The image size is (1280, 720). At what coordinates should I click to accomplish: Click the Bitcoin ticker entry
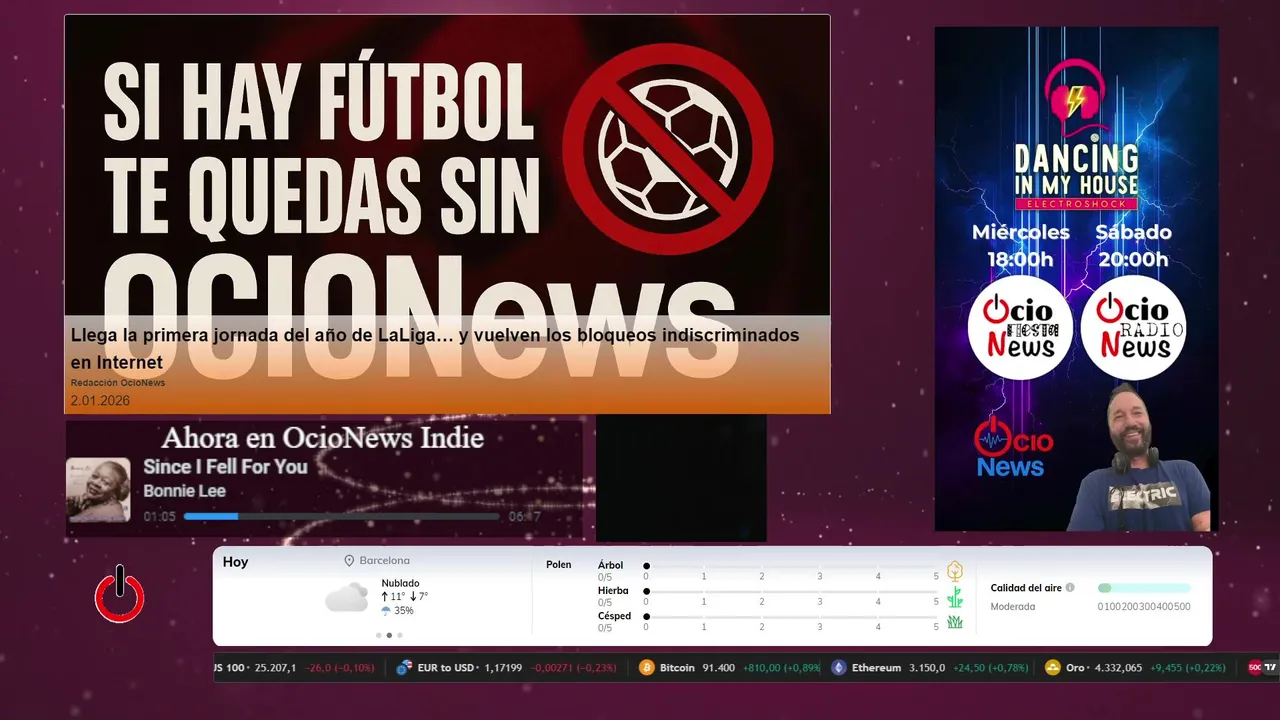pyautogui.click(x=728, y=667)
